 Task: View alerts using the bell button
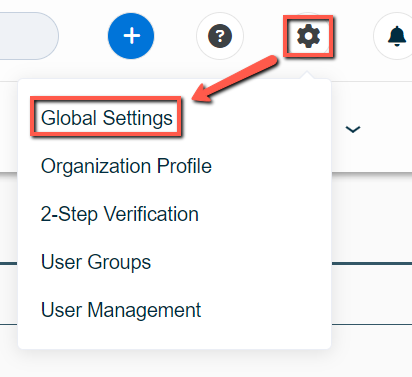[x=397, y=36]
